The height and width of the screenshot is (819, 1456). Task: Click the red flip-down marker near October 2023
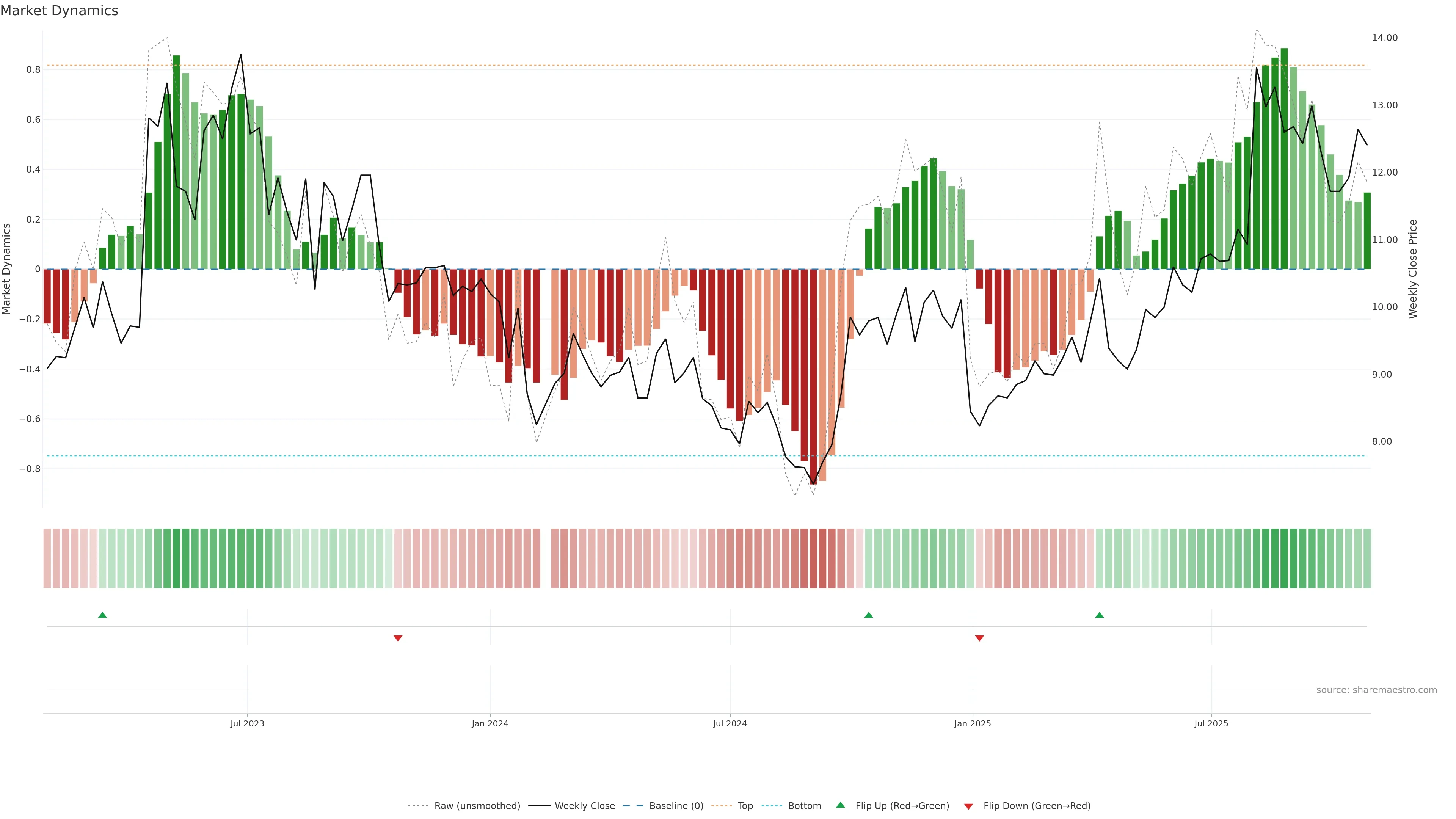398,638
